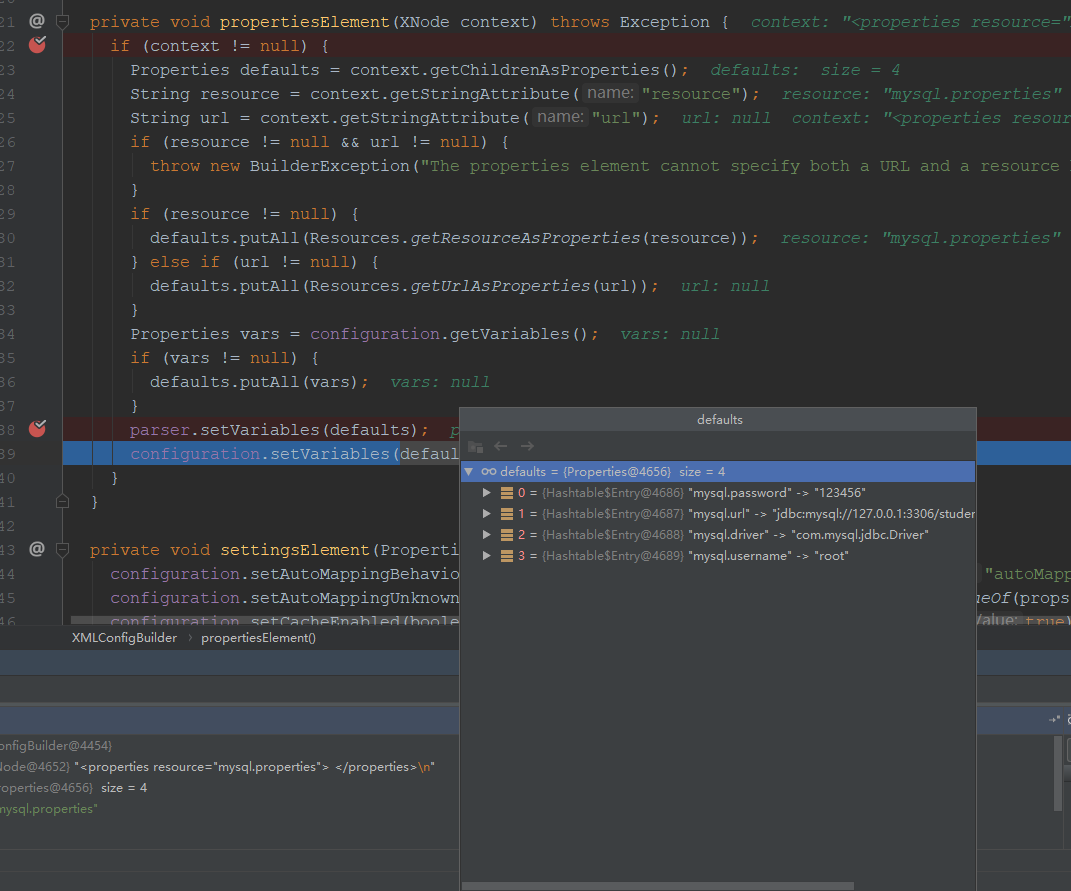1071x891 pixels.
Task: Click getResourceAsProperties method call
Action: tap(525, 238)
